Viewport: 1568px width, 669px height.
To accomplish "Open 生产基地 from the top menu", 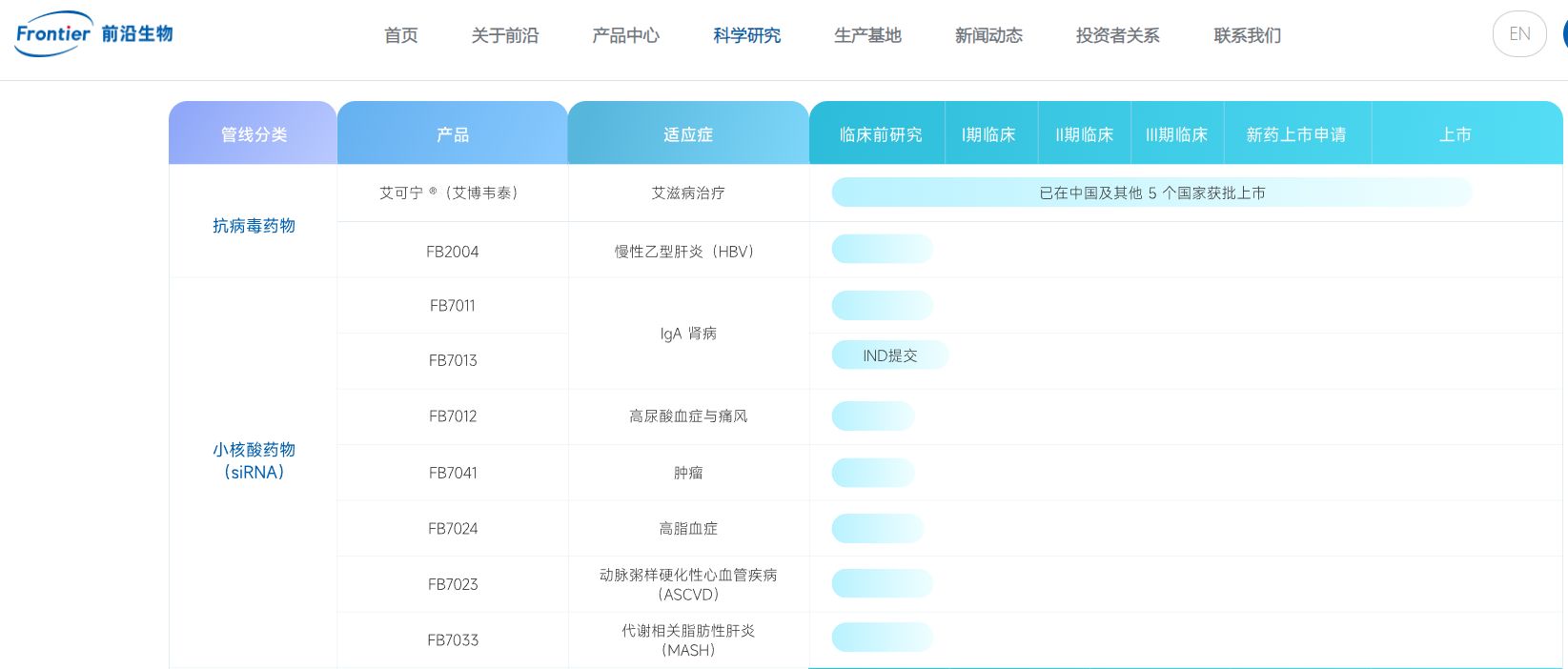I will pyautogui.click(x=867, y=35).
